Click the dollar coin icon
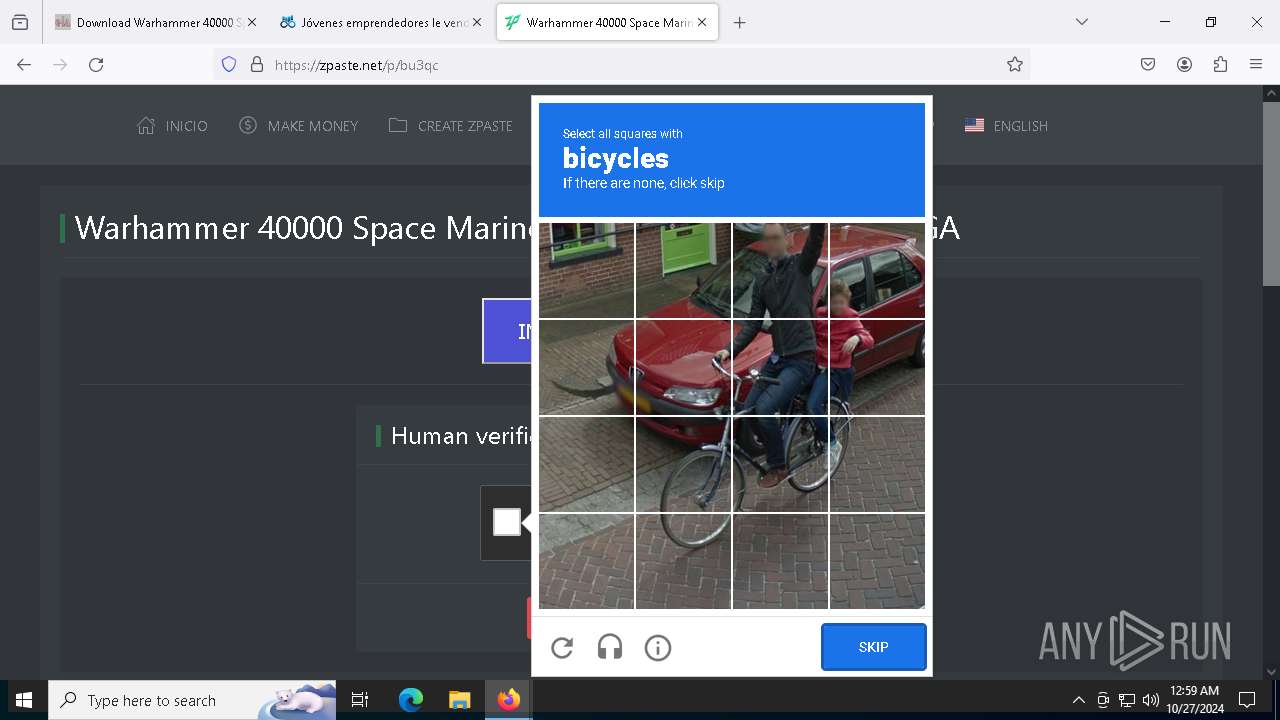 (248, 125)
